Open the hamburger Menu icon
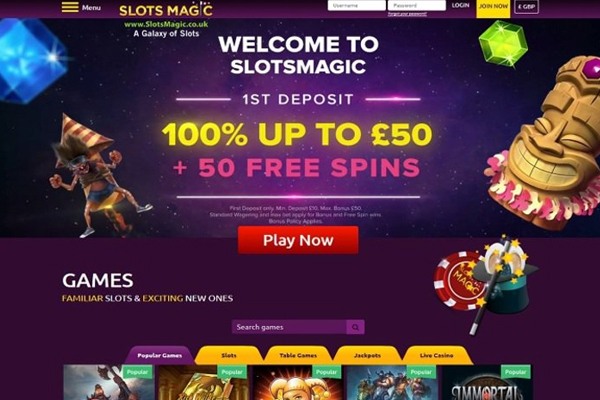Screen dimensions: 600x400 coord(70,7)
